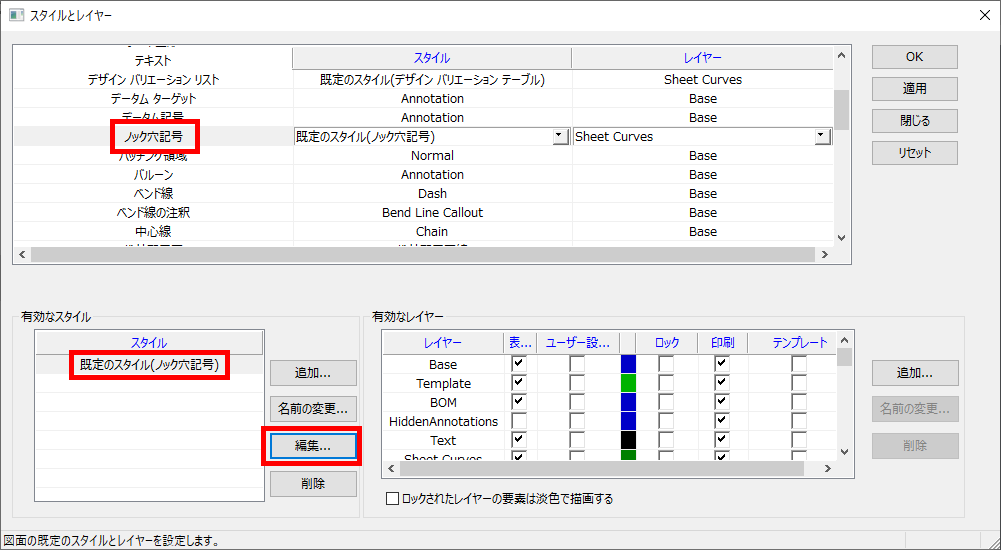Click the ユーザー設... column header

tap(578, 343)
